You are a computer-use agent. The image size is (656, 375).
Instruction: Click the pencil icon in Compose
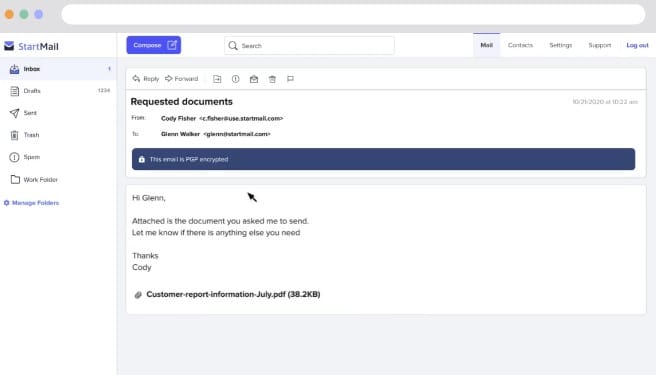pos(172,45)
